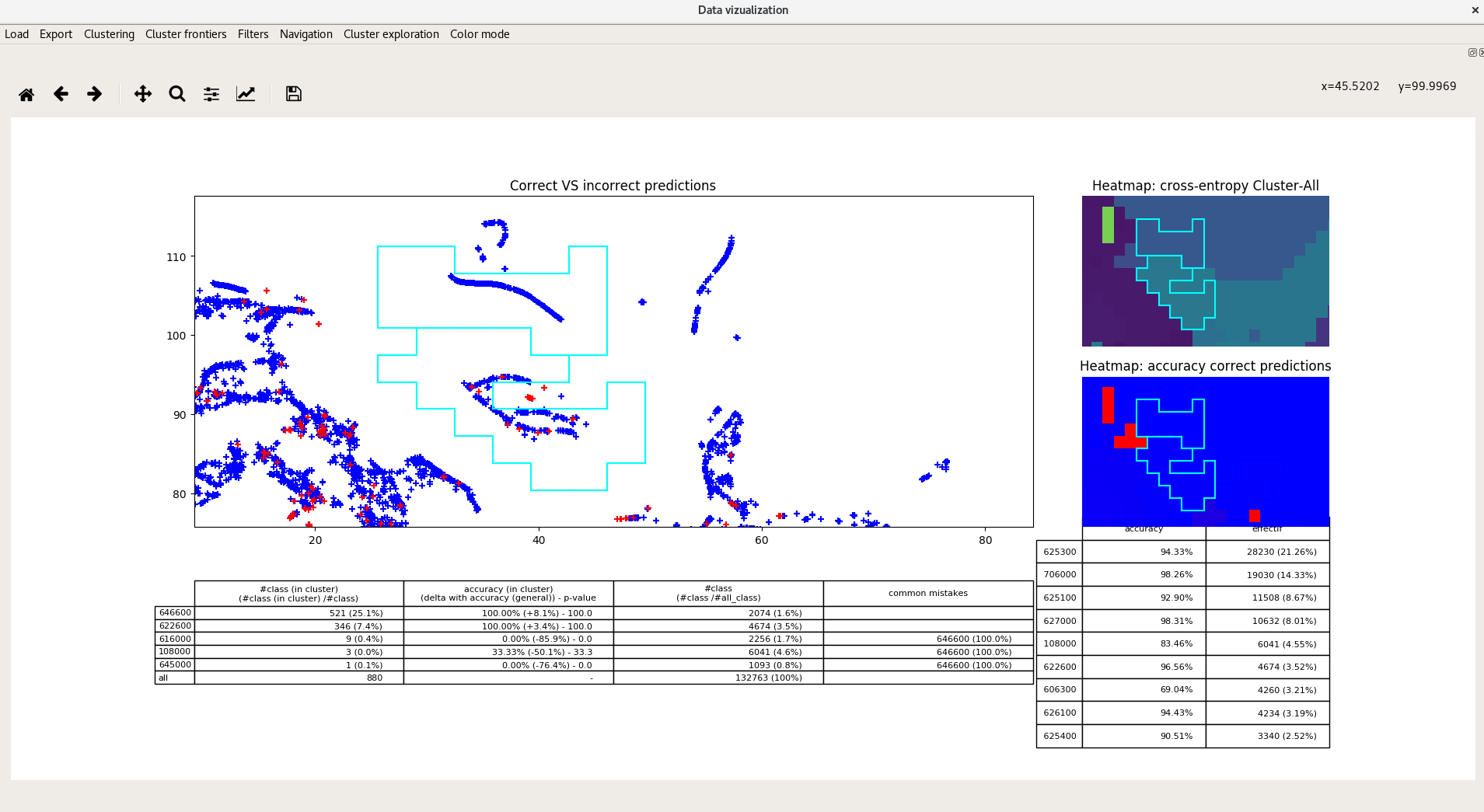Click the 'Correct VS incorrect predictions' plot title
The image size is (1484, 812).
pyautogui.click(x=613, y=186)
